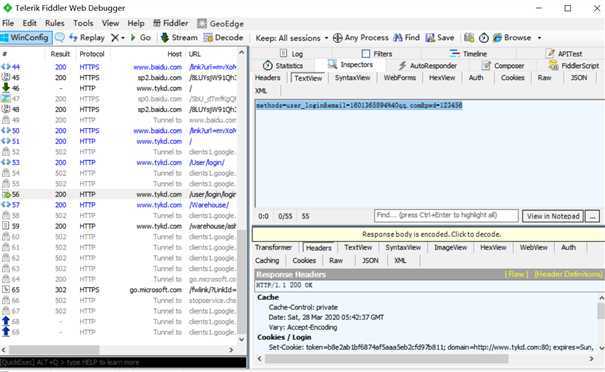Select request Cookies tab
605x372 pixels.
512,78
